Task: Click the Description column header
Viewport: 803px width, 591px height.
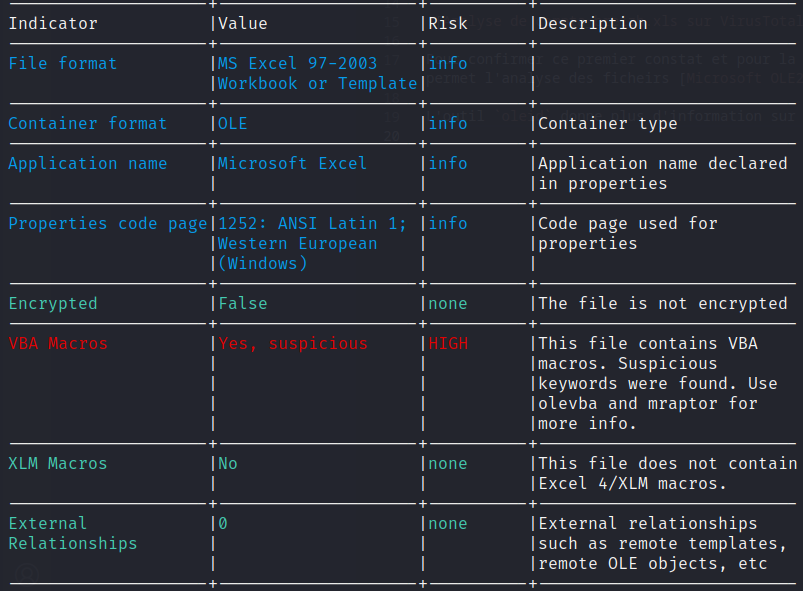Action: (593, 23)
